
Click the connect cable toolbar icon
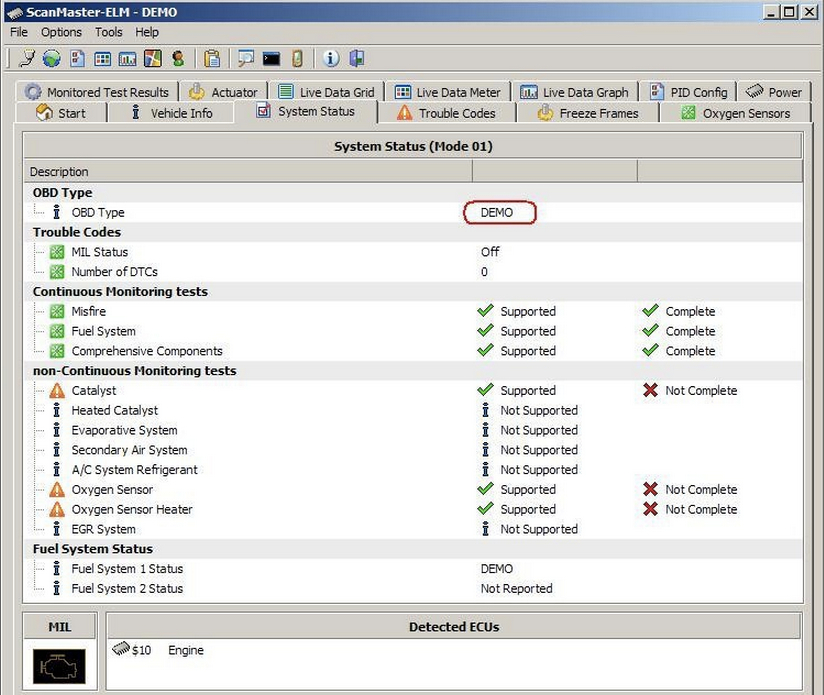pyautogui.click(x=26, y=58)
